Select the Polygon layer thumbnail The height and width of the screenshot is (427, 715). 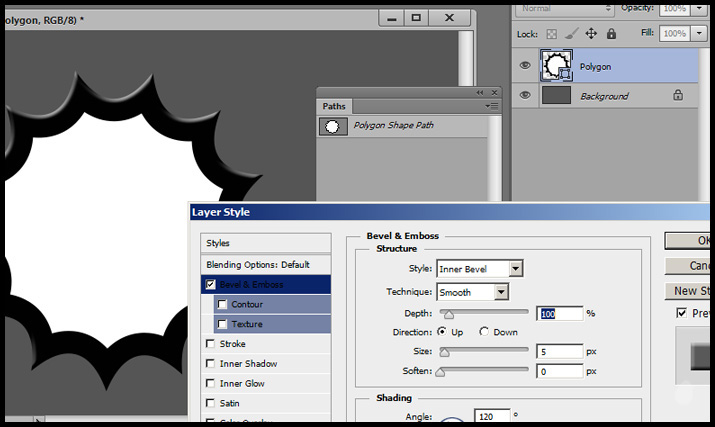(556, 66)
